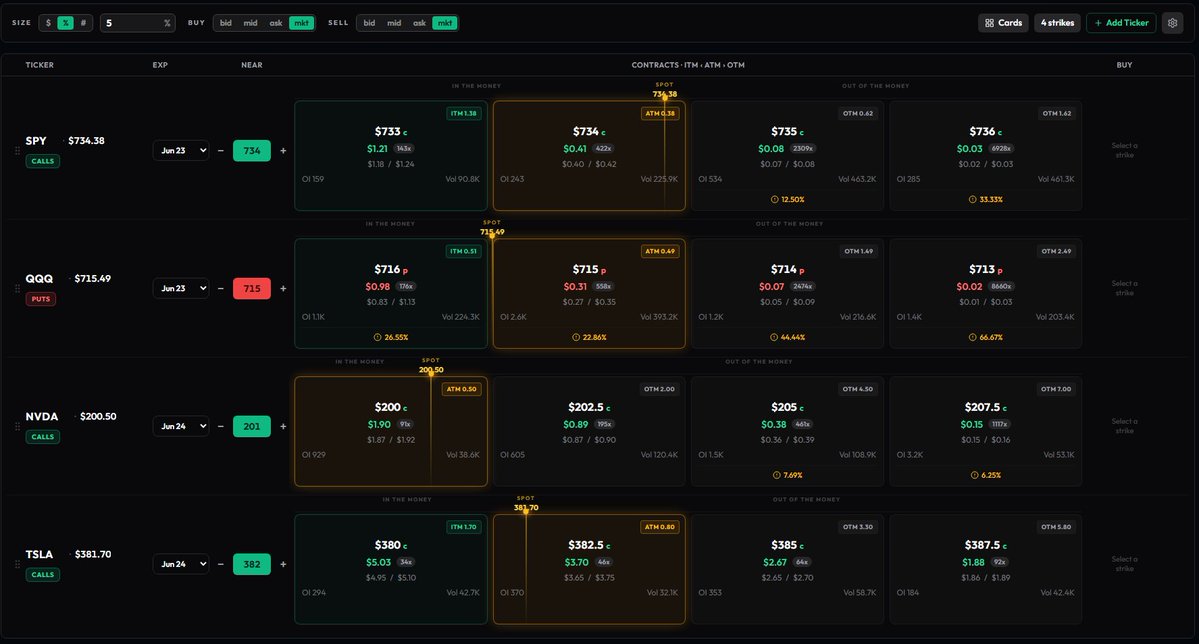
Task: Set SELL price to mkt
Action: (x=445, y=23)
